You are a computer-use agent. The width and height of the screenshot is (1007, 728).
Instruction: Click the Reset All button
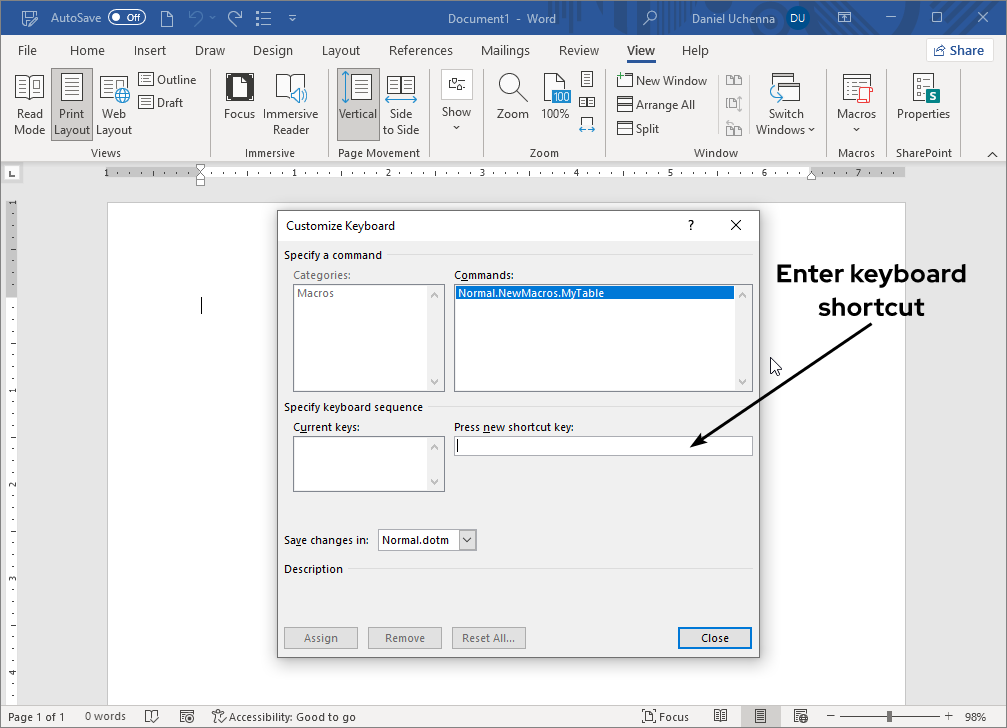pos(488,637)
